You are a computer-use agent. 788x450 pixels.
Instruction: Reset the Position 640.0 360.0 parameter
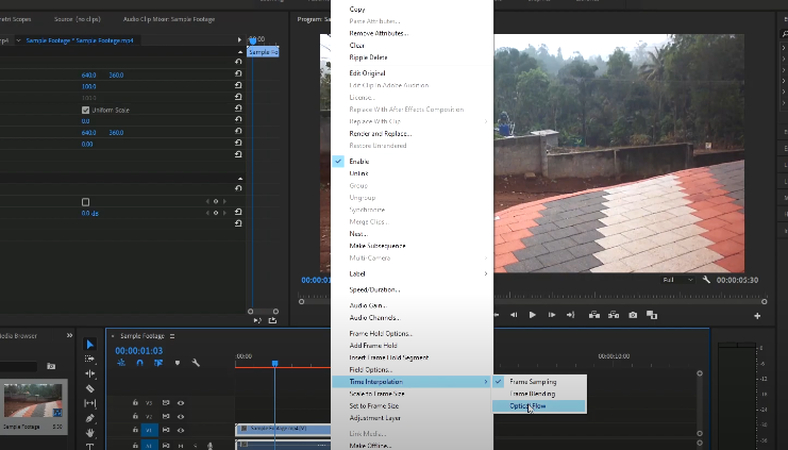[238, 73]
